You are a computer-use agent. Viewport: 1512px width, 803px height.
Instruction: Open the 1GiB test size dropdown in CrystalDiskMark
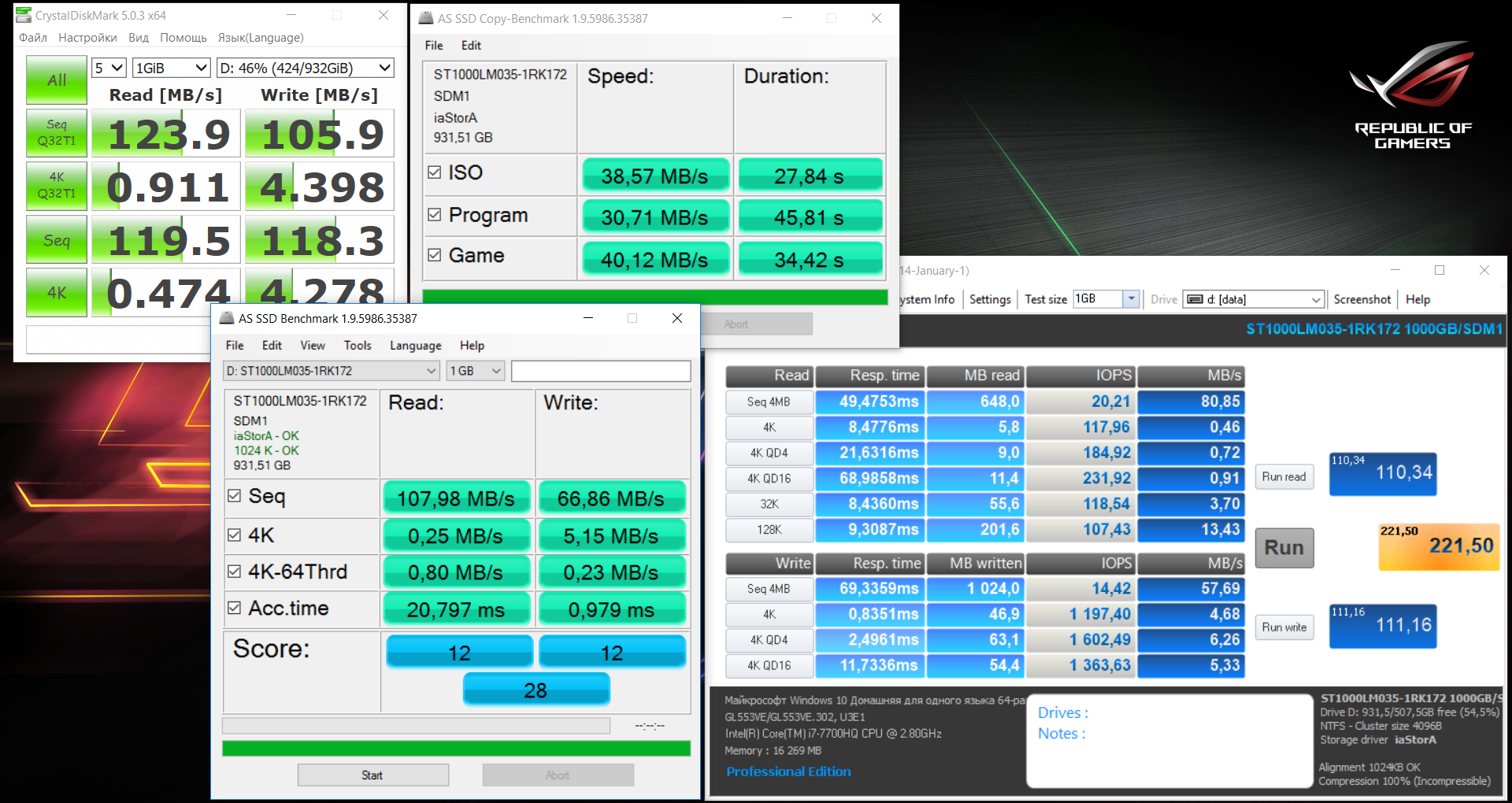pyautogui.click(x=171, y=68)
